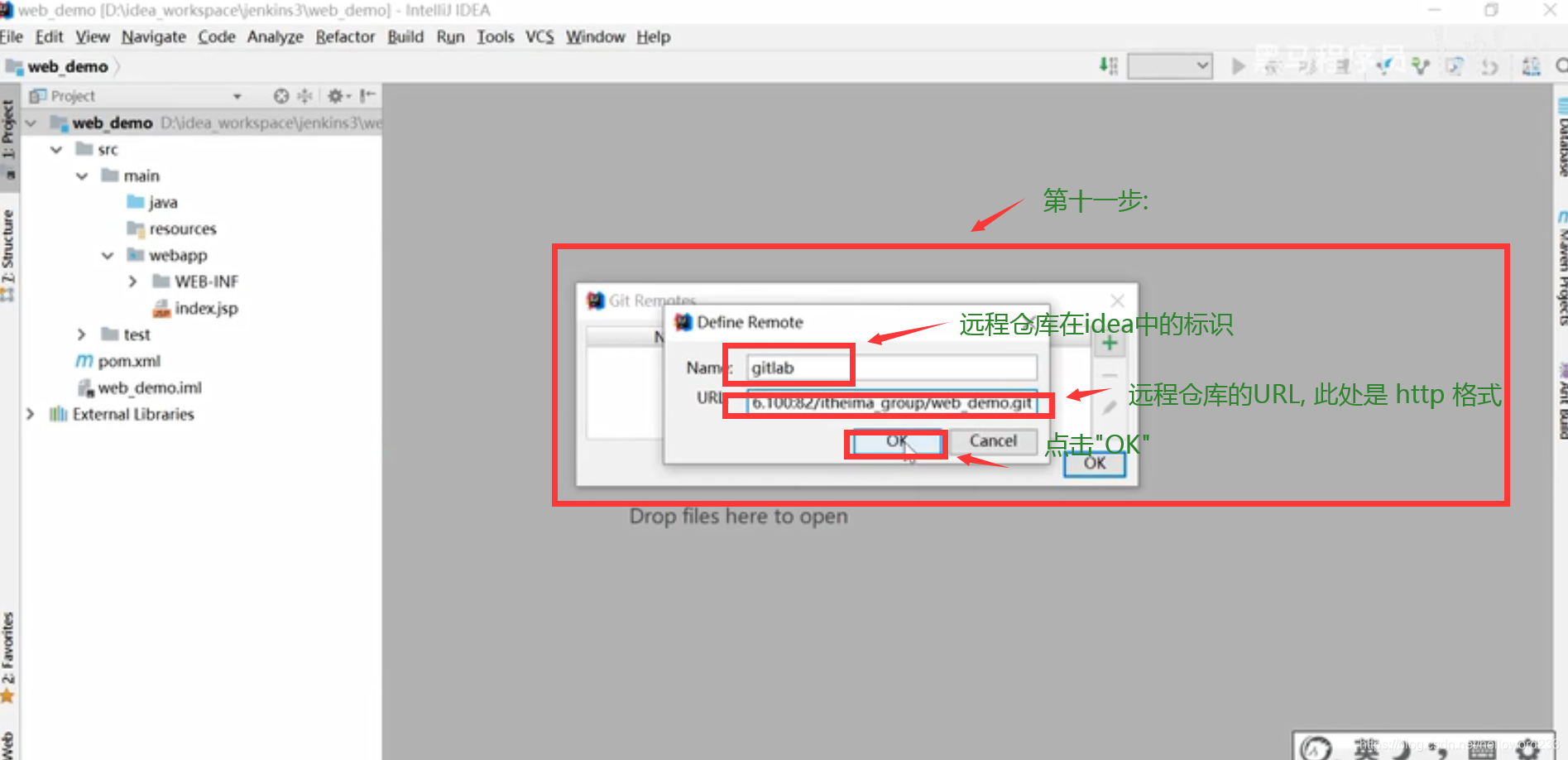
Task: Close the Git Remotes dialog
Action: 1117,301
